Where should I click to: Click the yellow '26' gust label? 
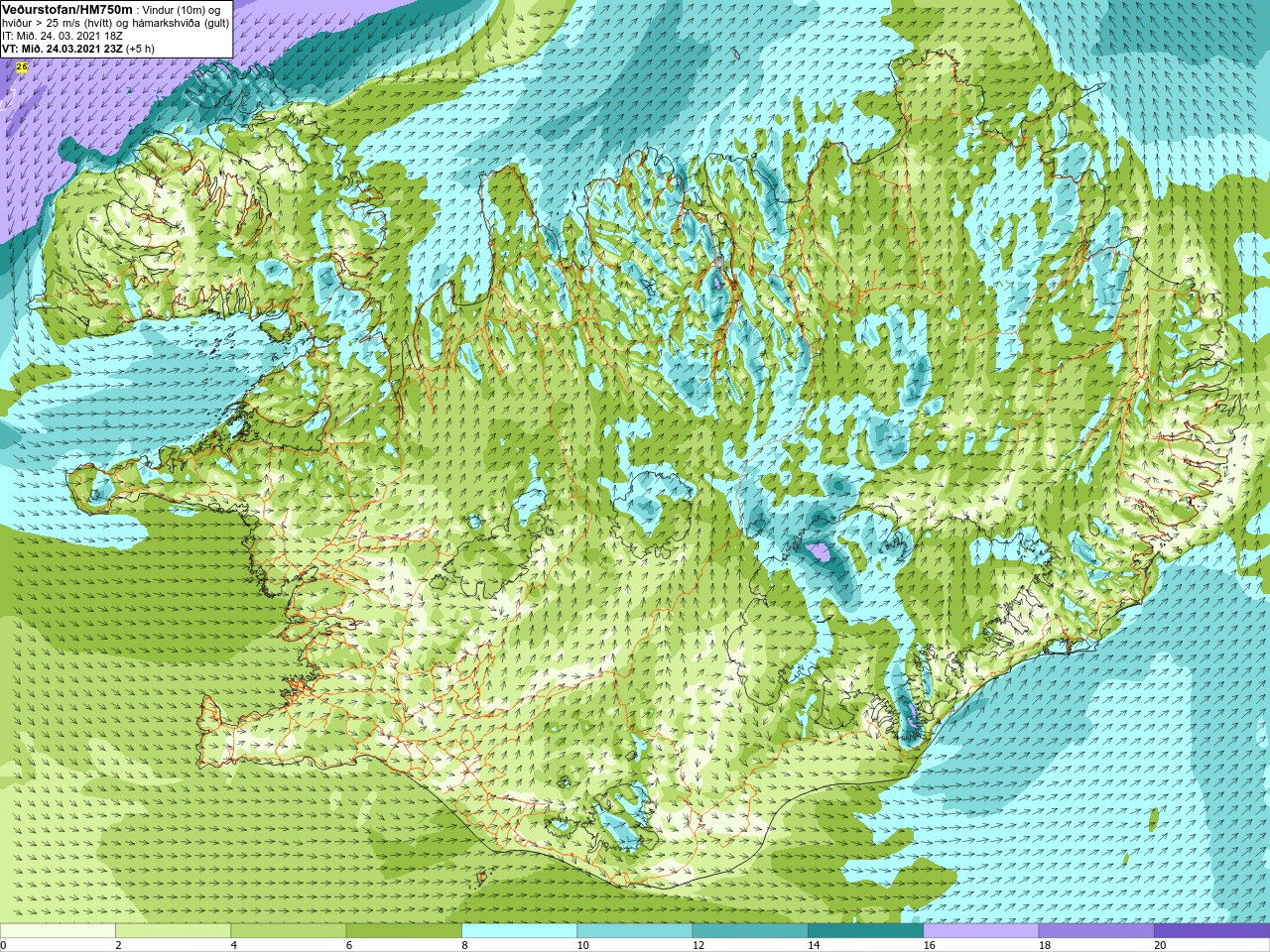22,66
